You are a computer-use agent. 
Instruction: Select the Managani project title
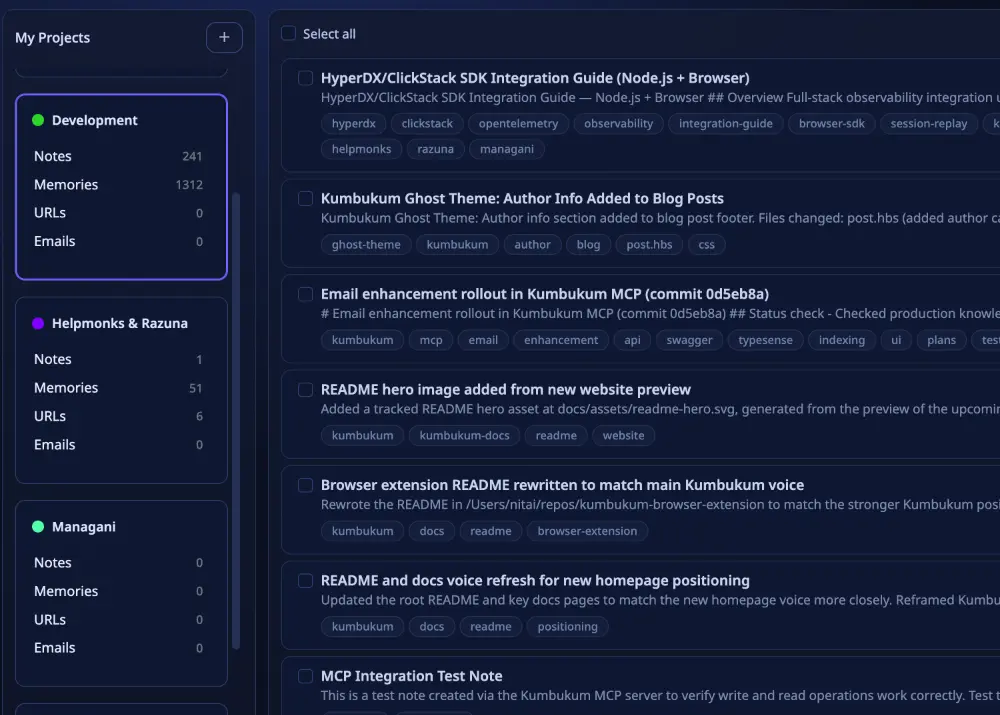tap(84, 527)
